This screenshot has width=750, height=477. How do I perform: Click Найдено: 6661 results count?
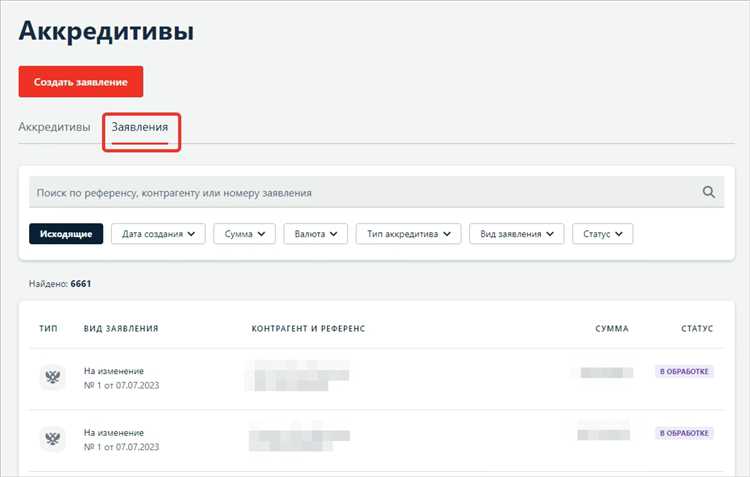60,284
